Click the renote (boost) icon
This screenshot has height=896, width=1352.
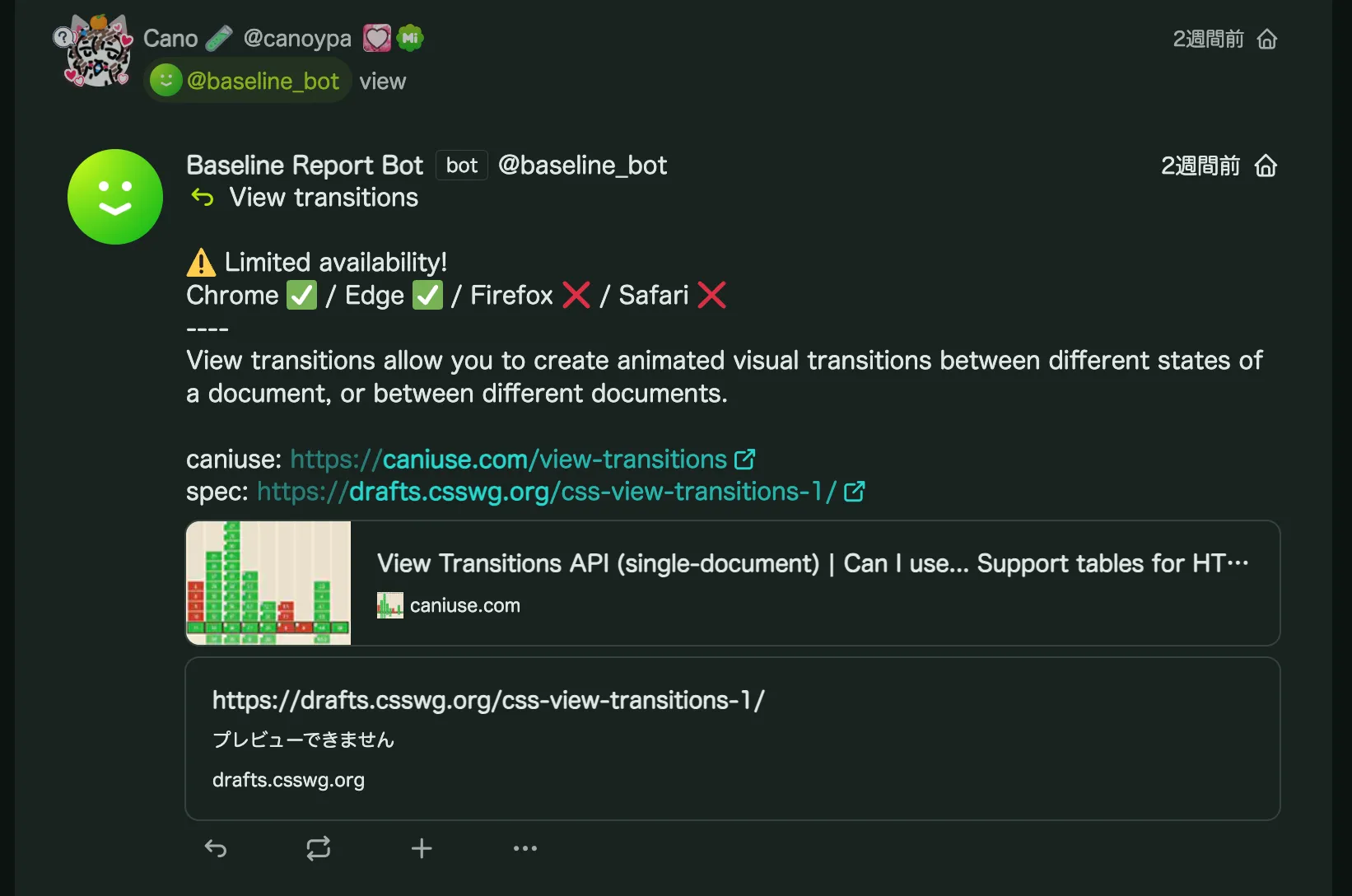(319, 848)
